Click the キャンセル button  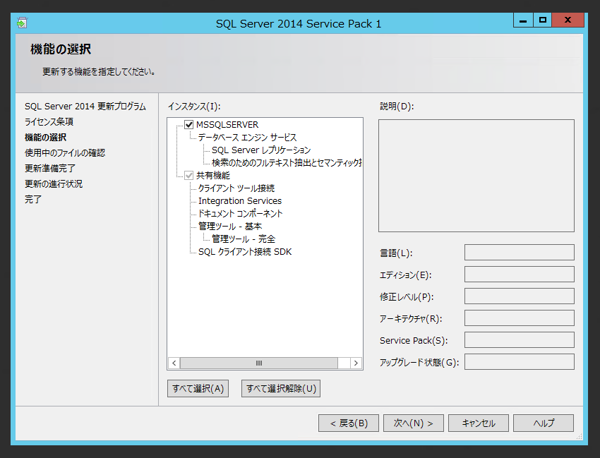478,423
